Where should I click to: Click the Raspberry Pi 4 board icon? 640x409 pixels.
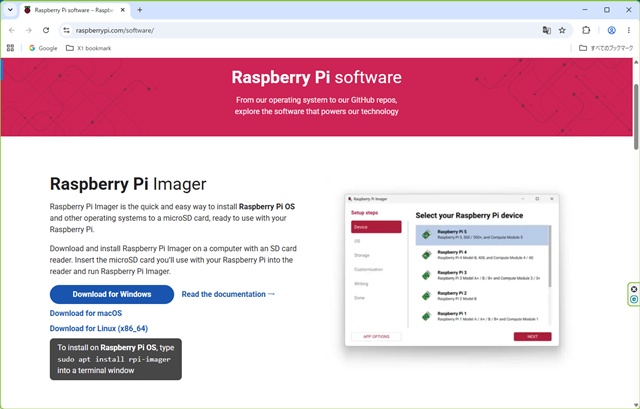click(427, 255)
